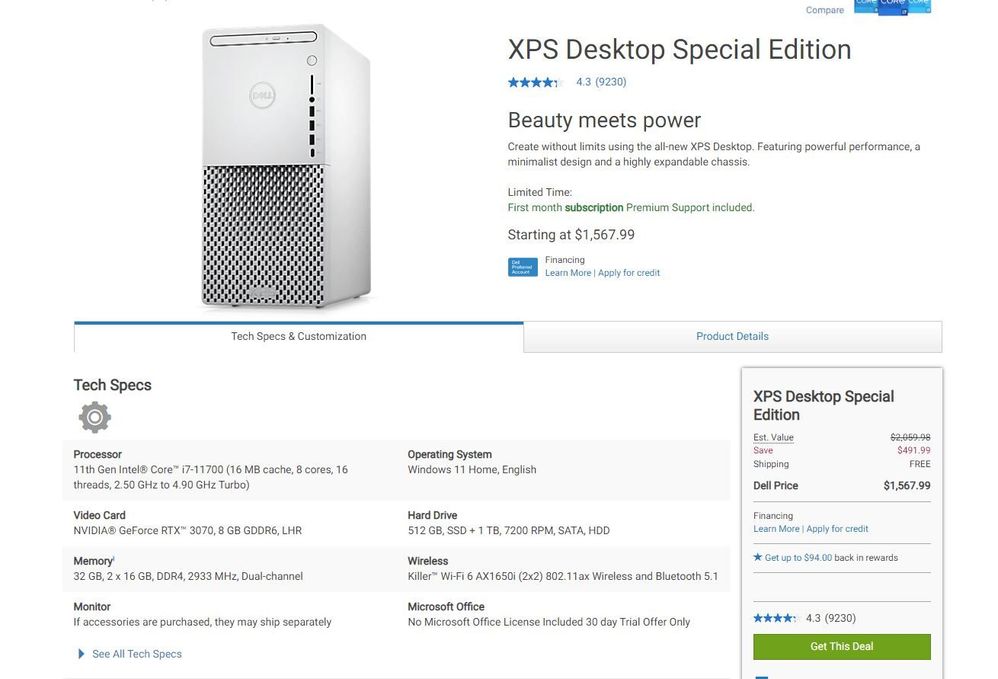
Task: Click Learn More in the price card
Action: (776, 529)
